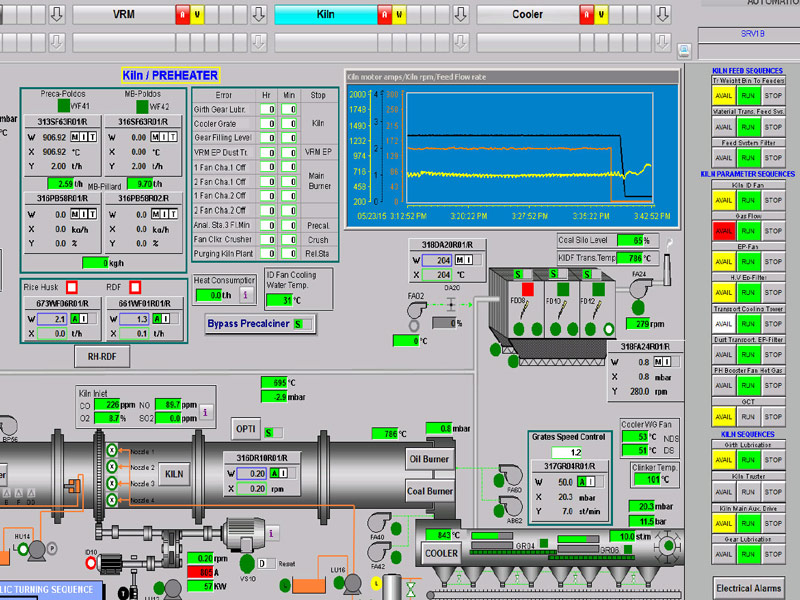Expand the down arrow next to Kiln tab

coord(460,15)
